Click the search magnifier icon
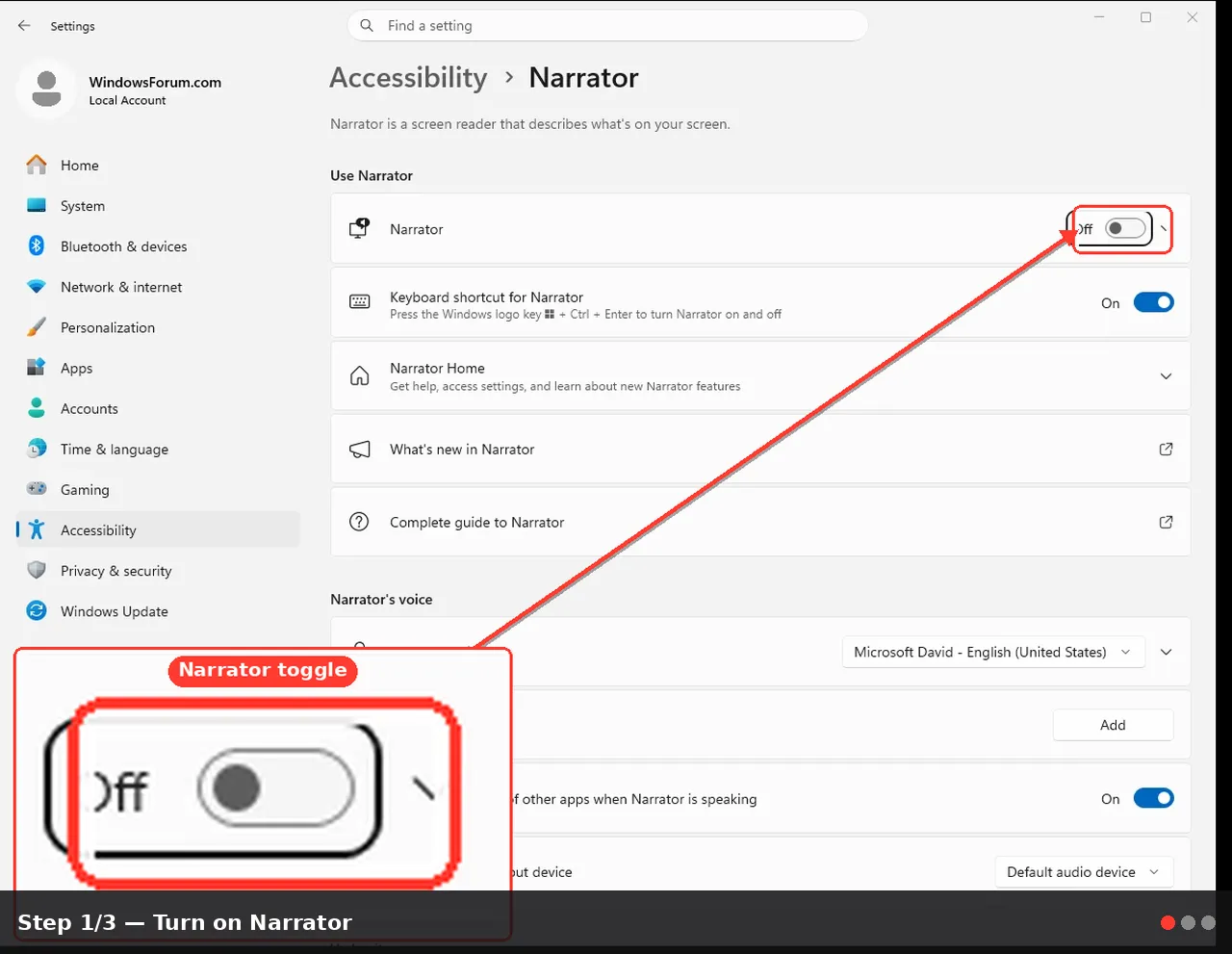 [367, 26]
